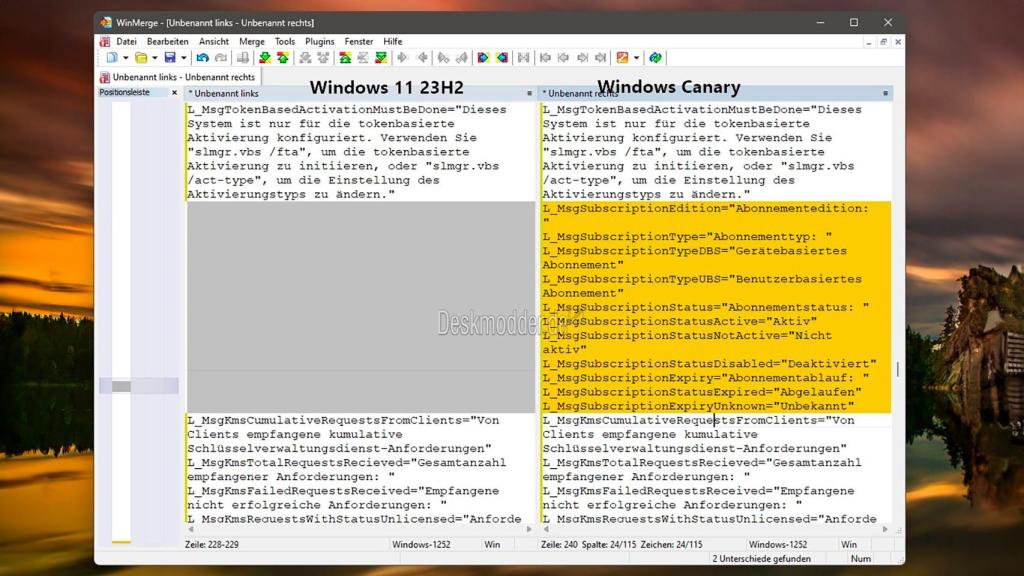This screenshot has height=576, width=1024.
Task: Click the '2 Unterschiede gefunden' status text
Action: pyautogui.click(x=761, y=558)
